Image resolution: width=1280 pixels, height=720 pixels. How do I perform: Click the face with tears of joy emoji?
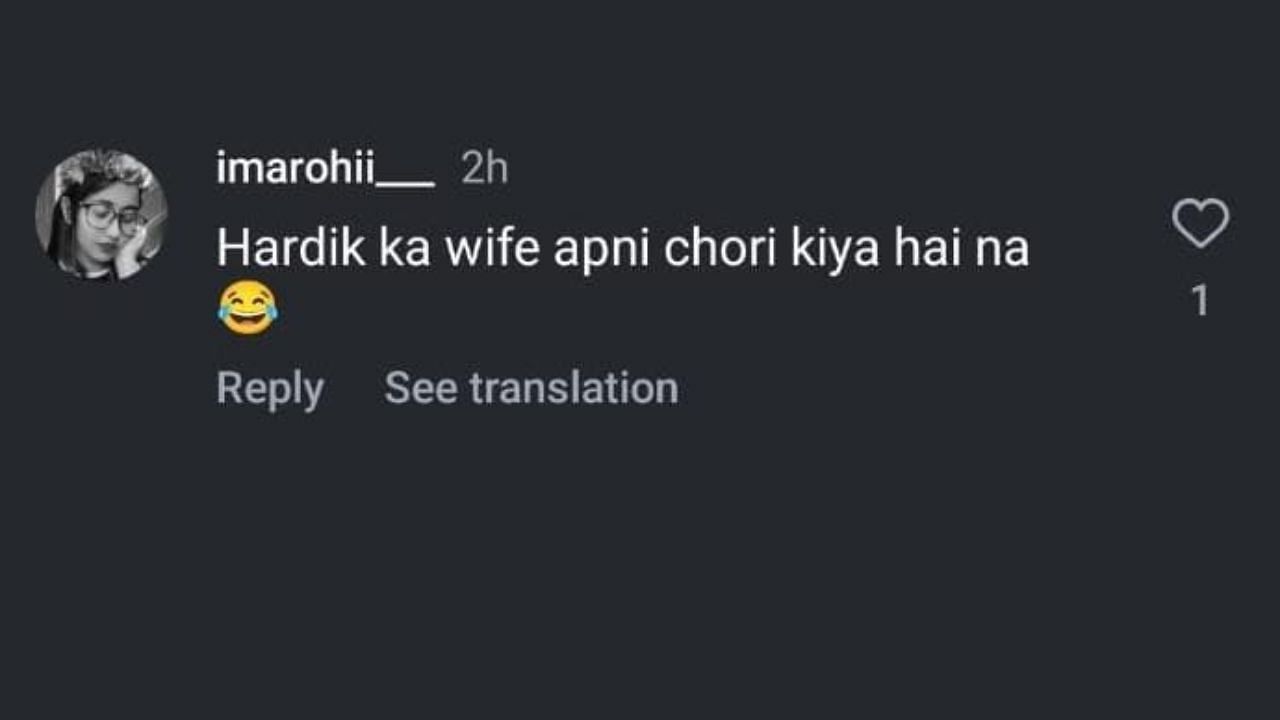point(247,308)
